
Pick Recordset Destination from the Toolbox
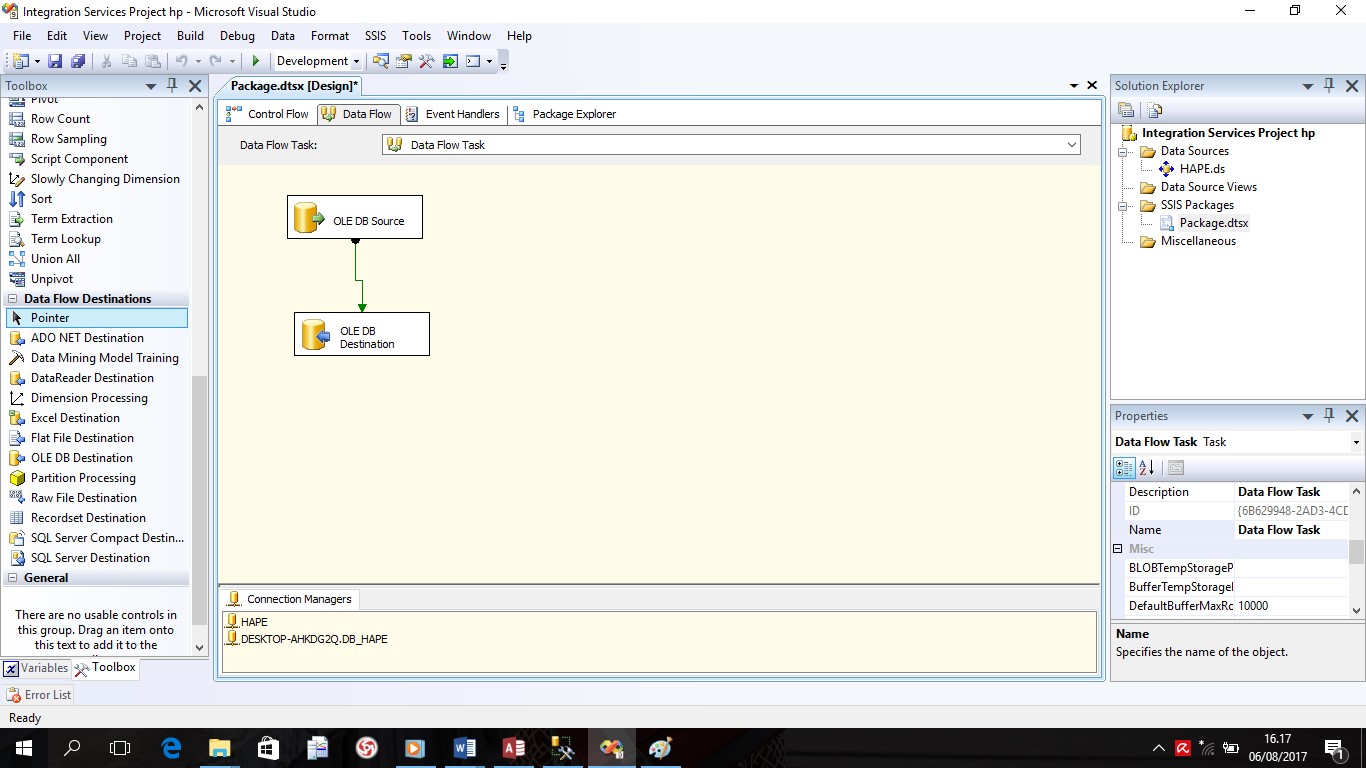click(x=88, y=518)
